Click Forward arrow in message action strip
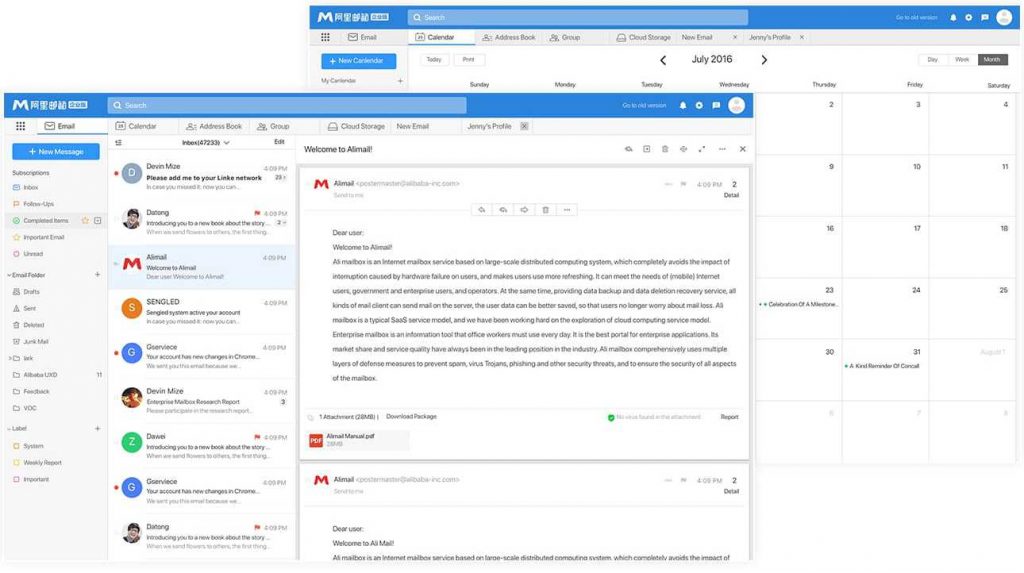 tap(524, 210)
